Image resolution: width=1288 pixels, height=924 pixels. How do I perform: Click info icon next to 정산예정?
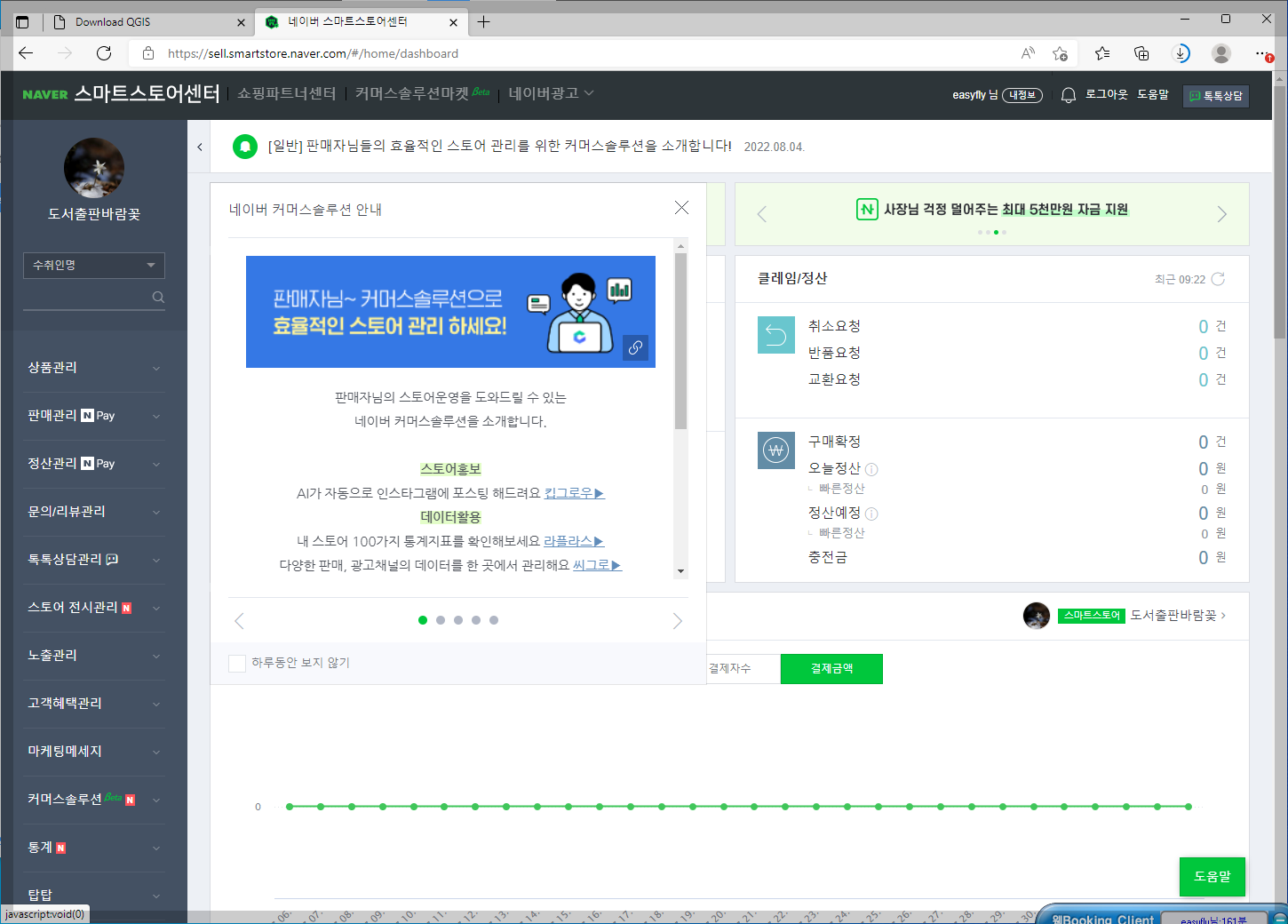[x=871, y=514]
